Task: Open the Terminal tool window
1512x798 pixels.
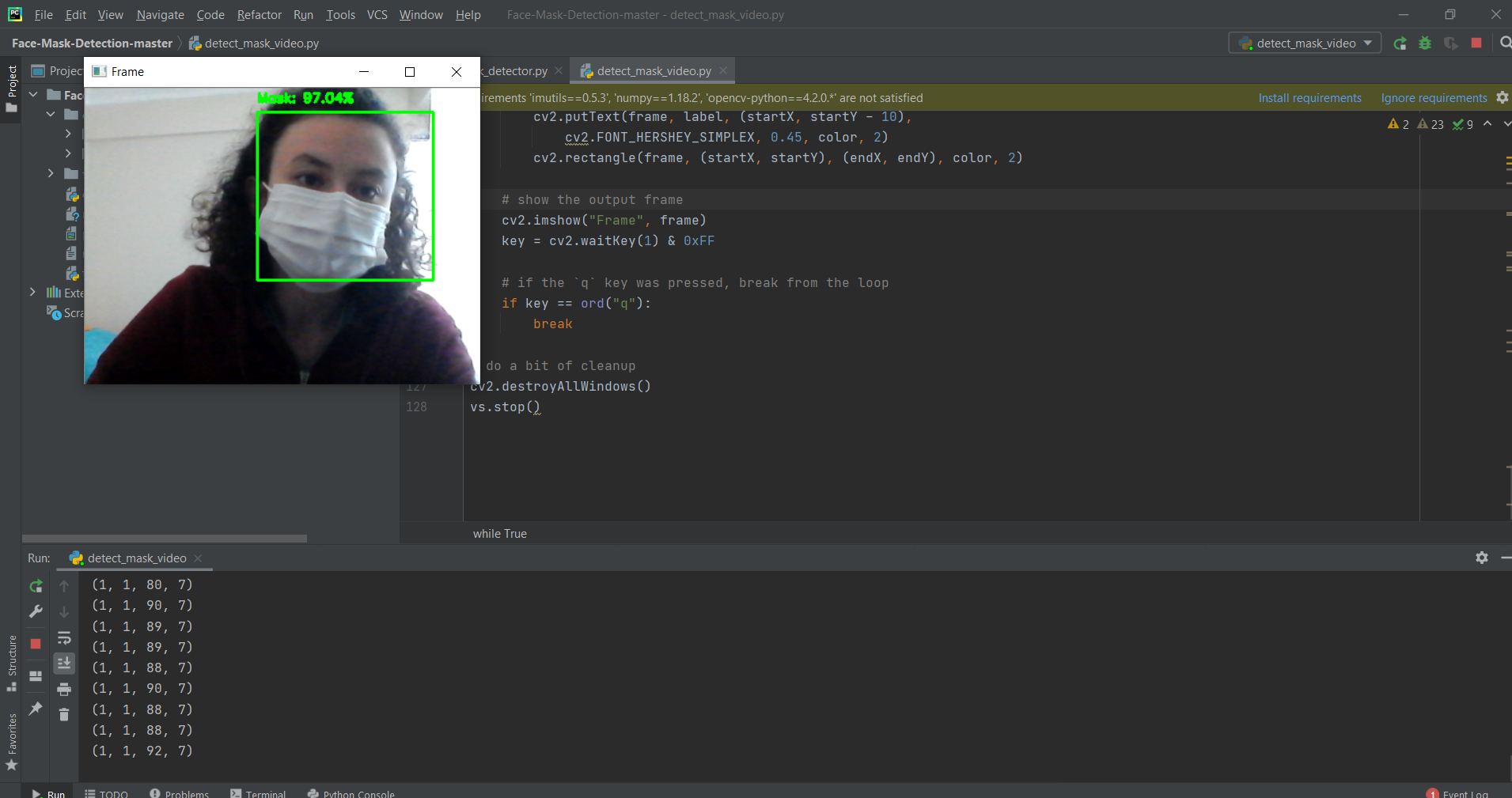Action: tap(258, 793)
